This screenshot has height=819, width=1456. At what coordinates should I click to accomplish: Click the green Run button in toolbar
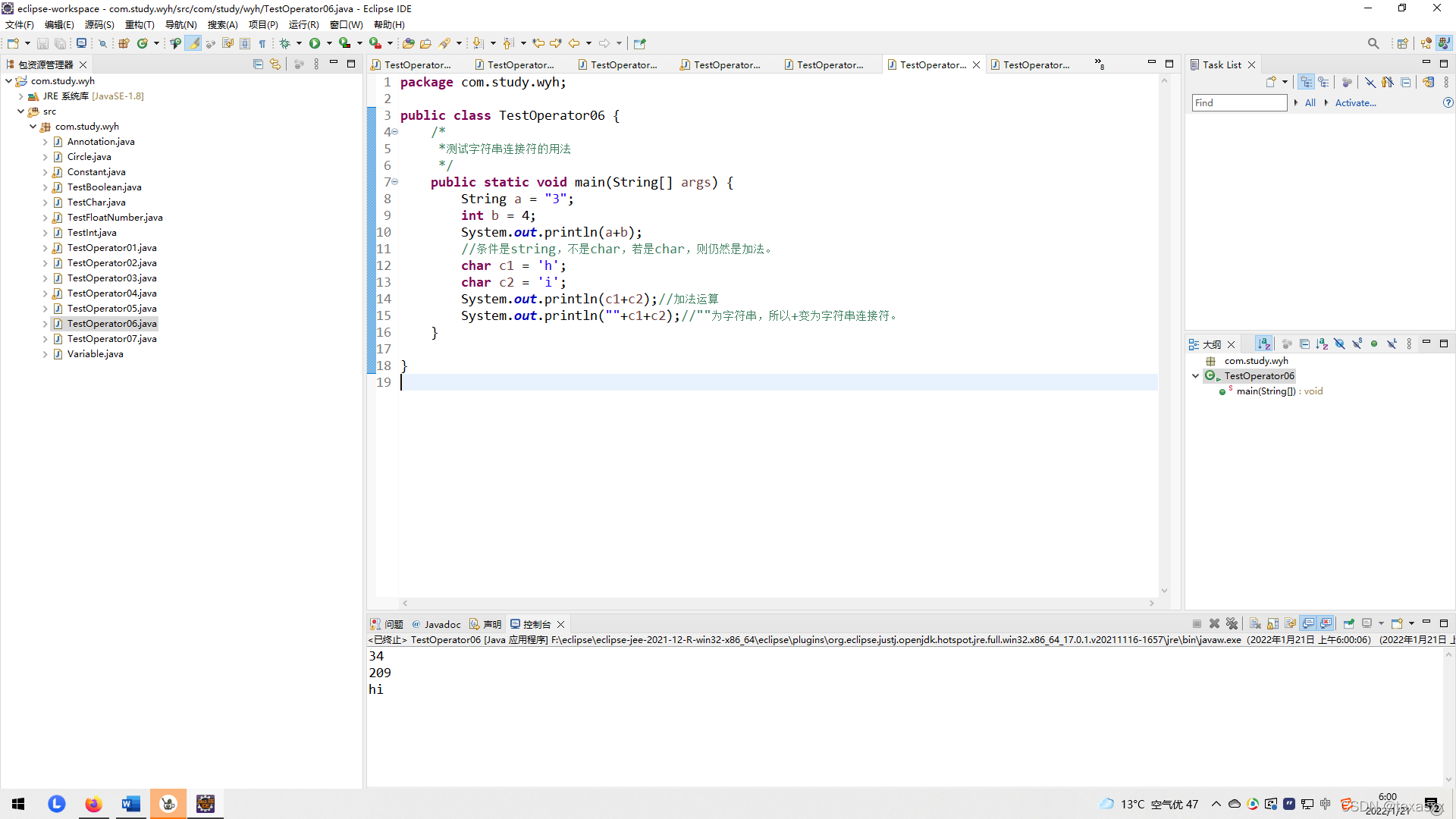pyautogui.click(x=315, y=43)
